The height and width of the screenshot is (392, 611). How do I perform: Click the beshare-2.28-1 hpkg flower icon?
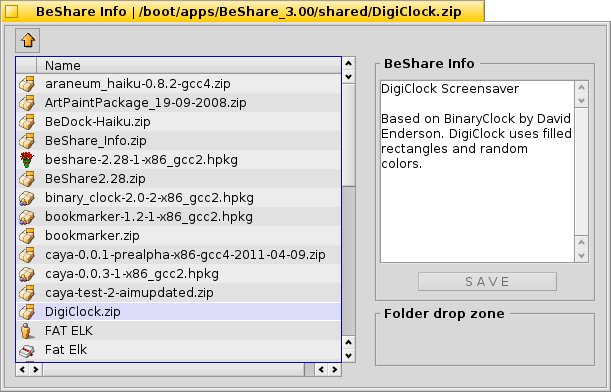[27, 160]
